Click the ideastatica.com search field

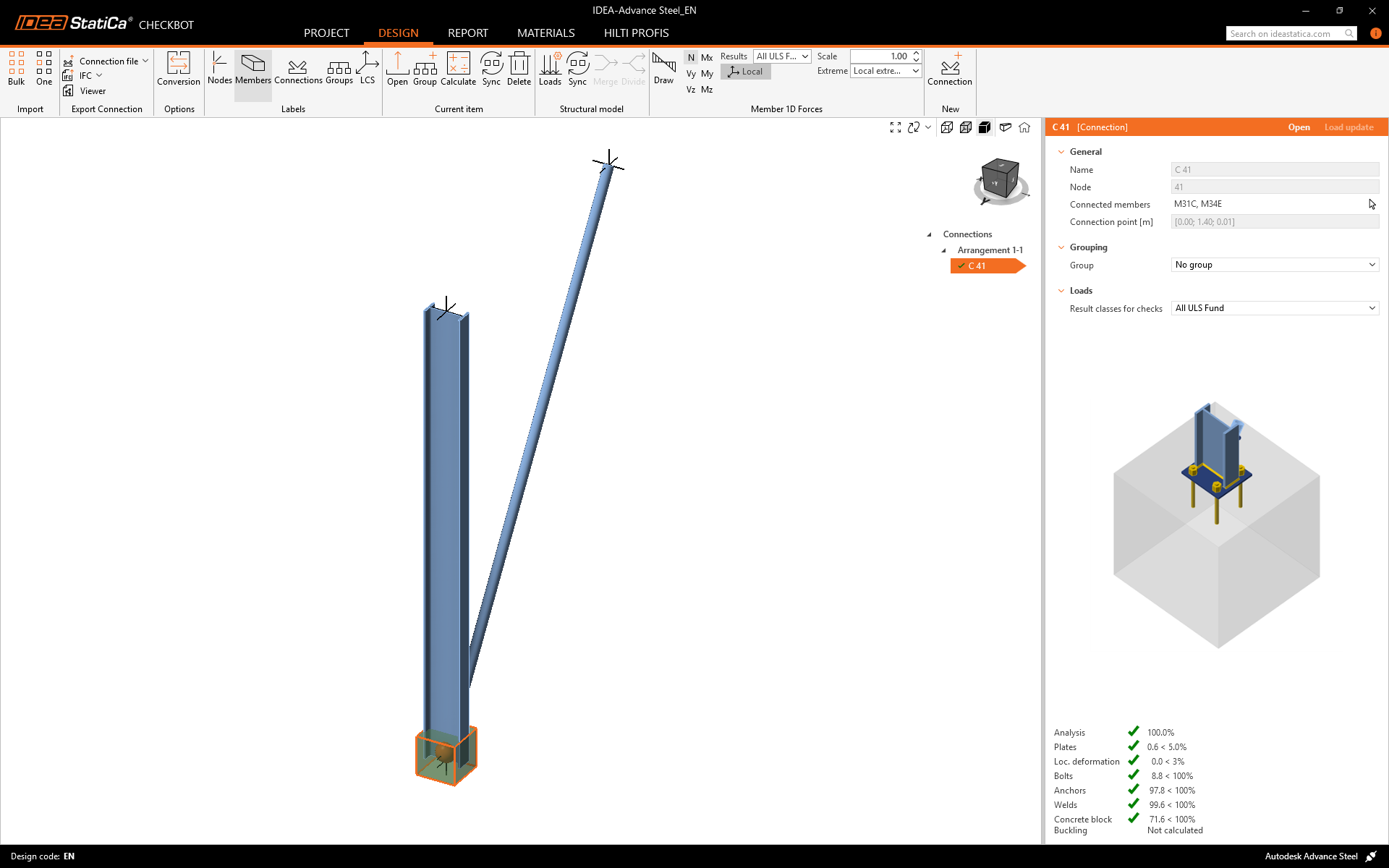point(1285,33)
